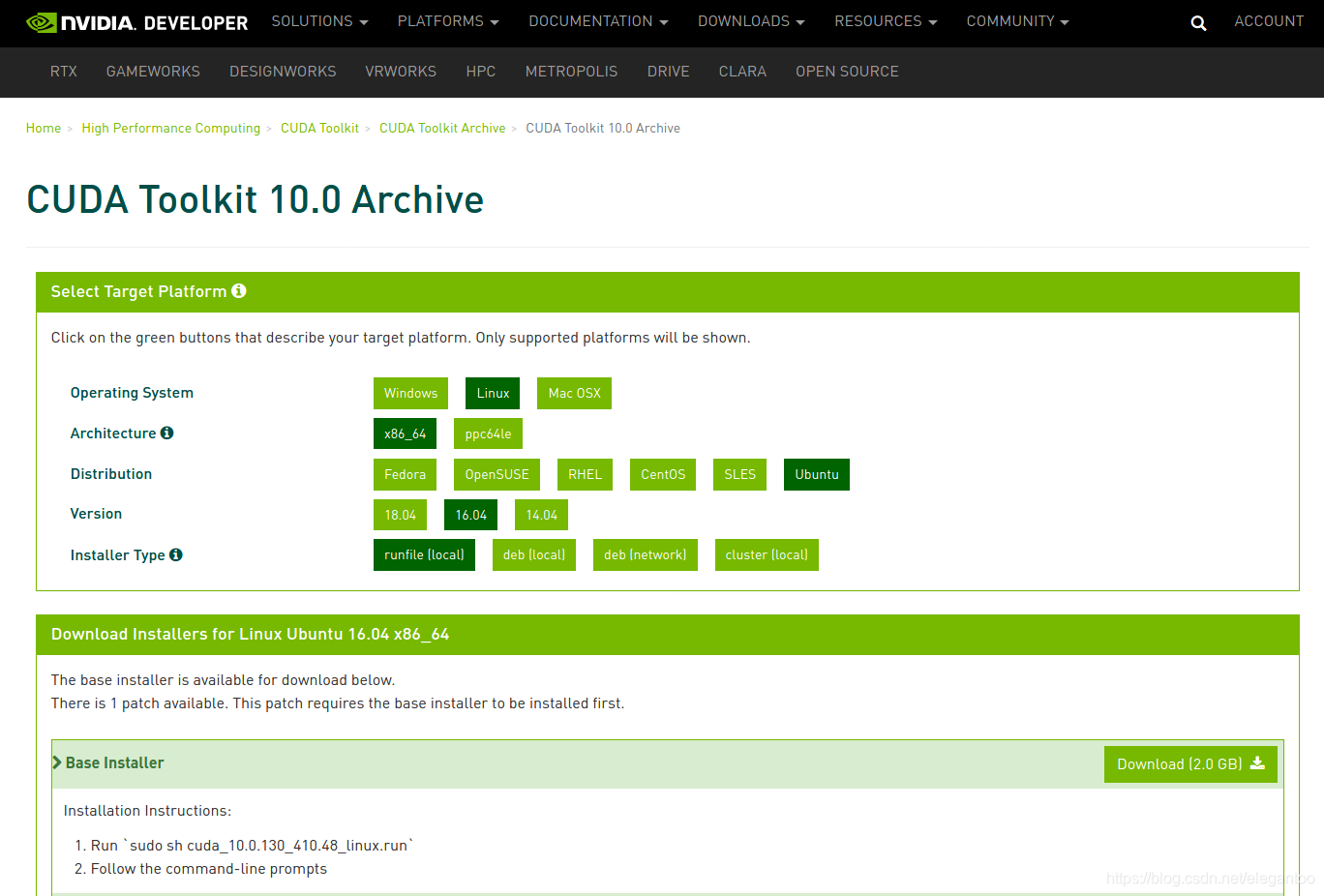Open High Performance Computing breadcrumb
The width and height of the screenshot is (1324, 896).
point(171,128)
